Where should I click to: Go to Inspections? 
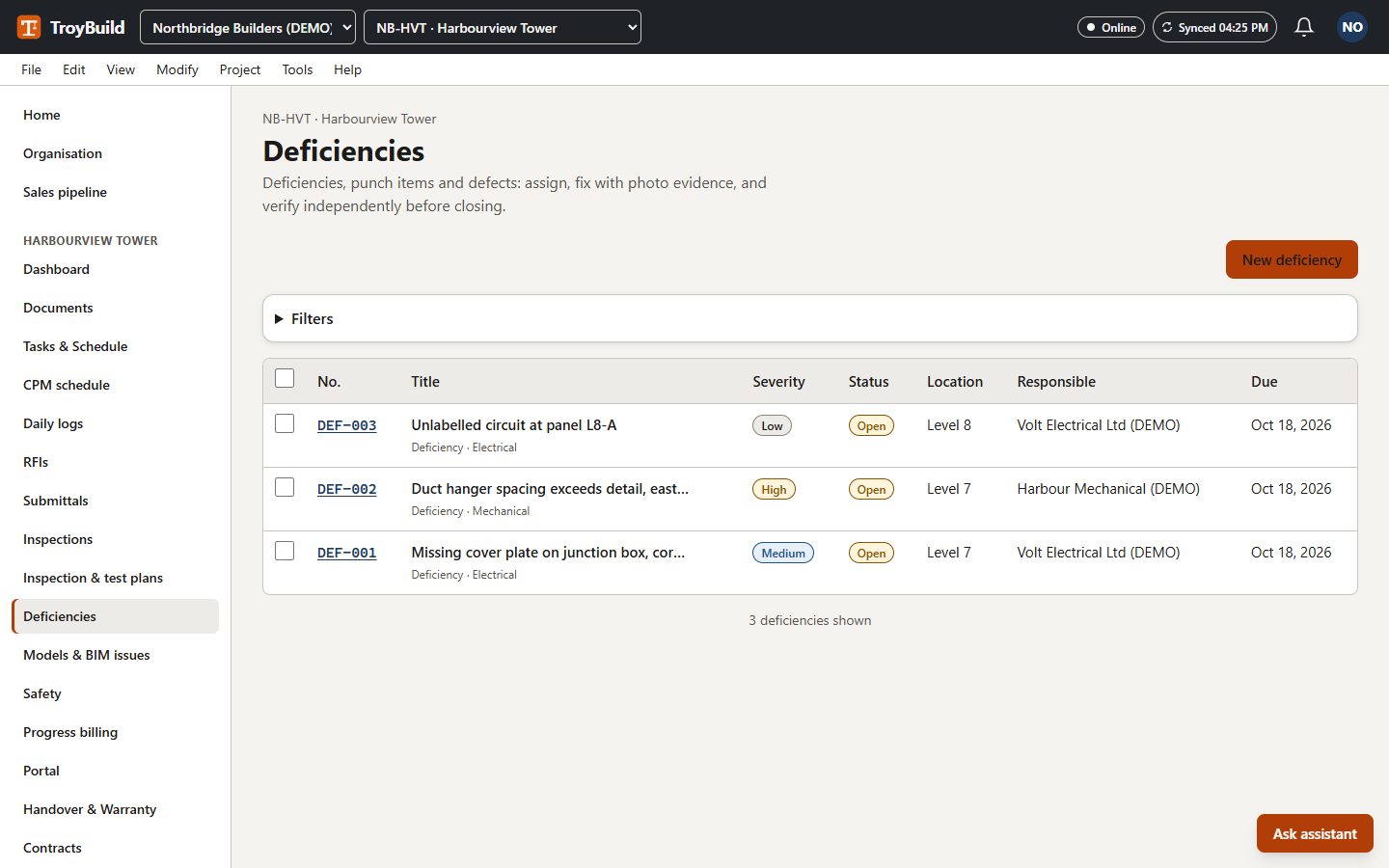(x=116, y=539)
